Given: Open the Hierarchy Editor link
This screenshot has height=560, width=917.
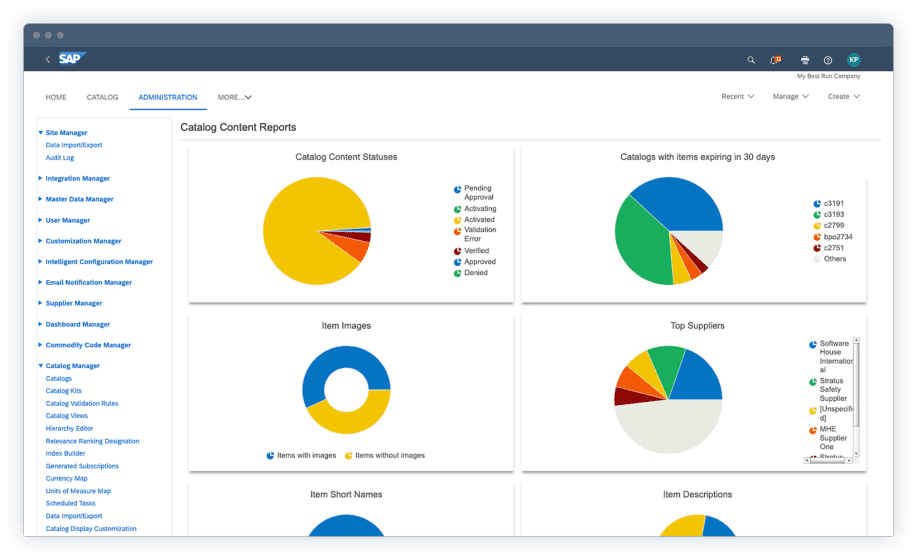Looking at the screenshot, I should coord(69,428).
